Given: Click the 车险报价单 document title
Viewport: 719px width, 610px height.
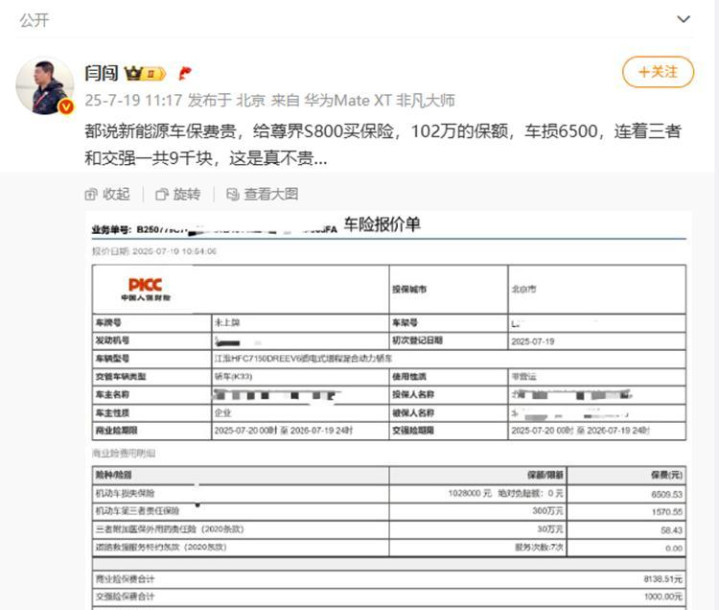Looking at the screenshot, I should coord(382,224).
